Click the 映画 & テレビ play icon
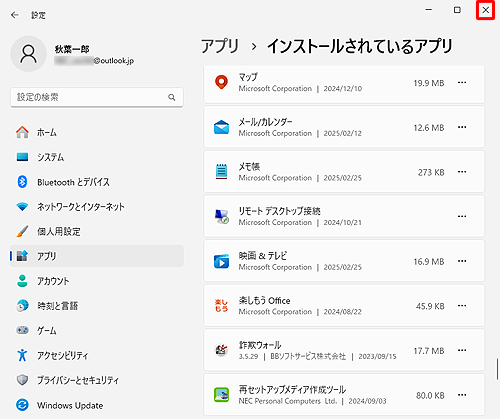 pos(221,261)
